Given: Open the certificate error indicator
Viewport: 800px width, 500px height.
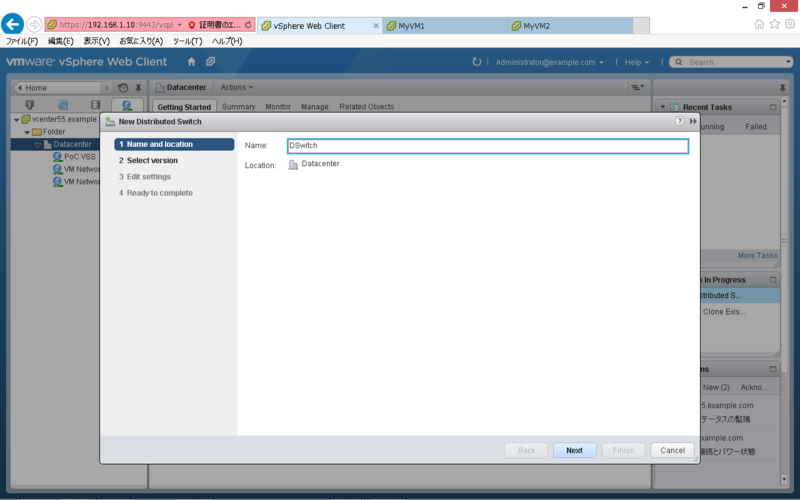Looking at the screenshot, I should click(x=214, y=24).
